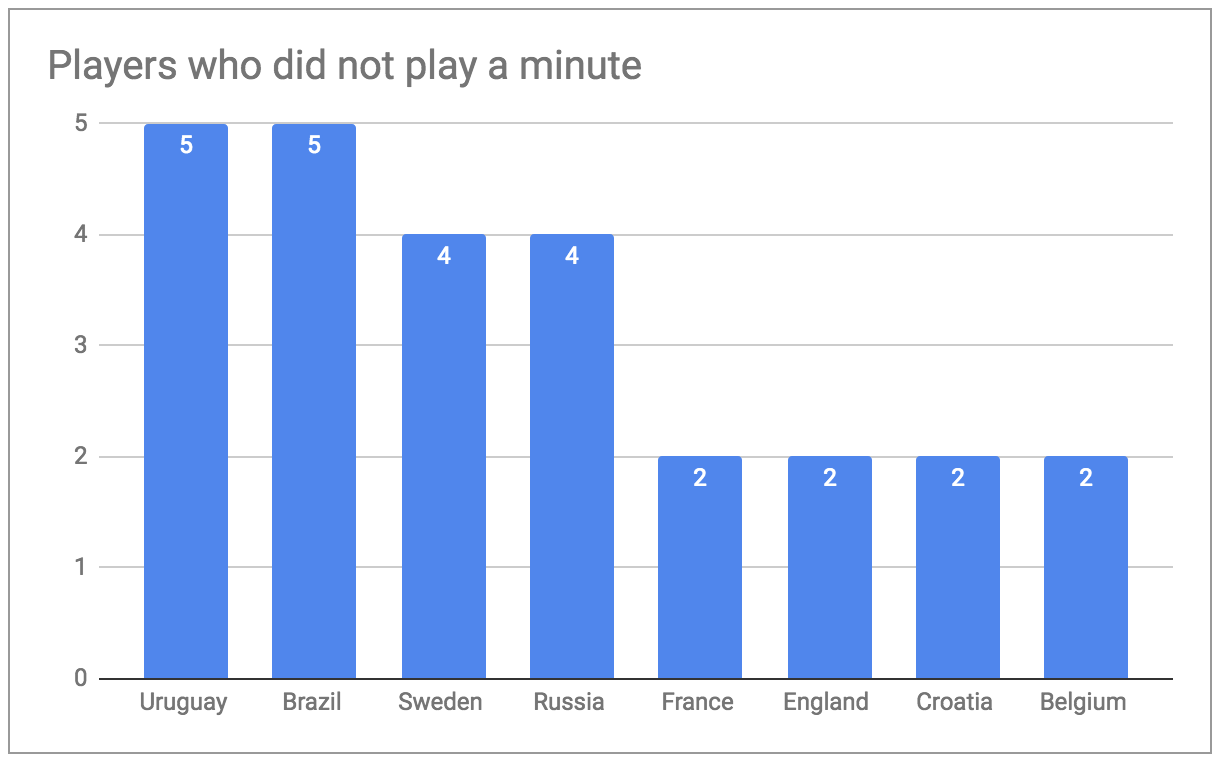Select the Russia x-axis label
The width and height of the screenshot is (1222, 762).
(569, 702)
